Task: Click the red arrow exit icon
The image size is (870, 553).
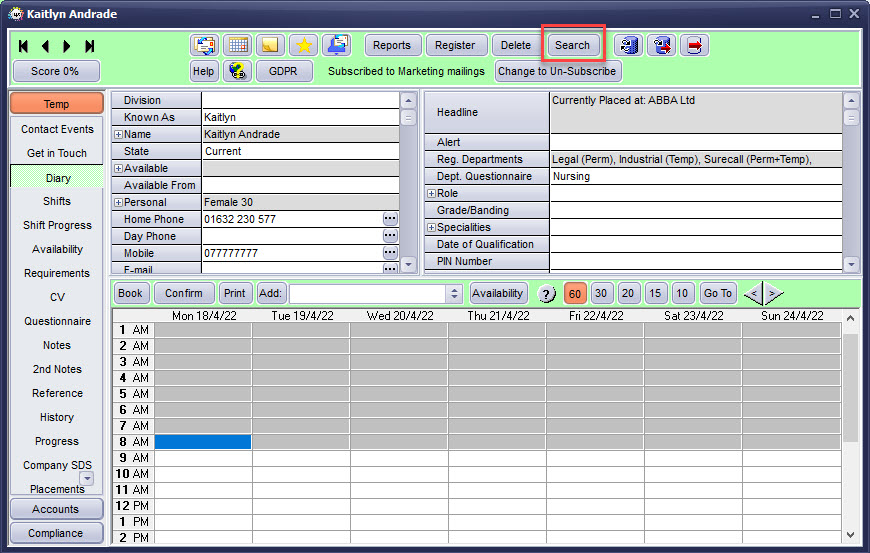Action: 694,45
